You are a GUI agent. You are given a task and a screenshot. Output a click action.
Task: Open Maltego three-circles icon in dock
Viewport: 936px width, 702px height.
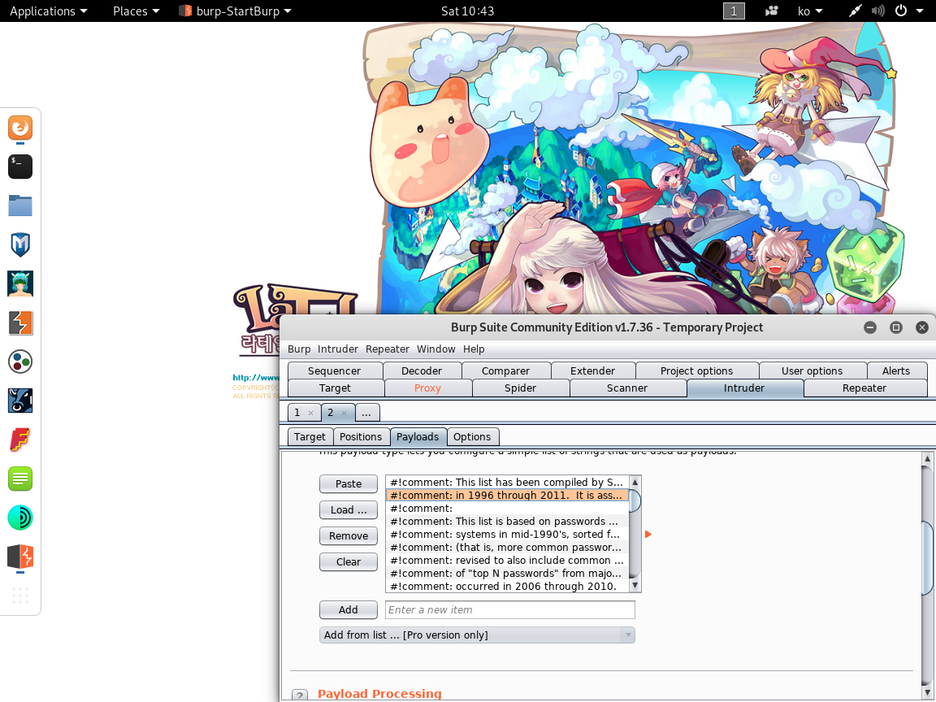pos(20,362)
